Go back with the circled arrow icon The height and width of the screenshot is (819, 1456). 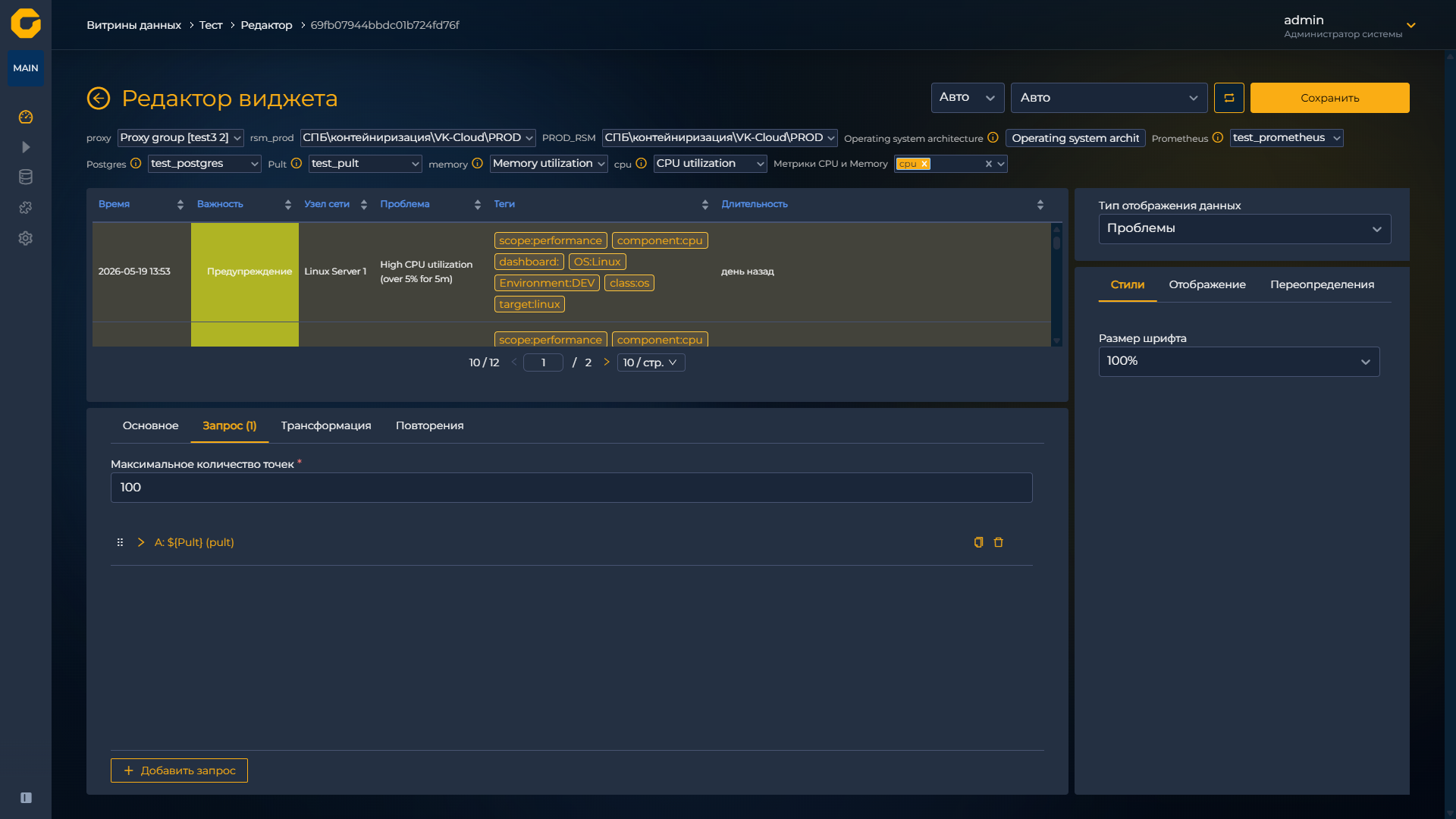99,99
